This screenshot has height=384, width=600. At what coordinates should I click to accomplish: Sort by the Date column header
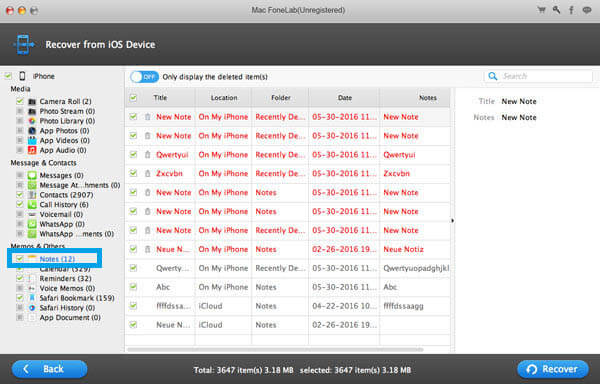coord(344,98)
